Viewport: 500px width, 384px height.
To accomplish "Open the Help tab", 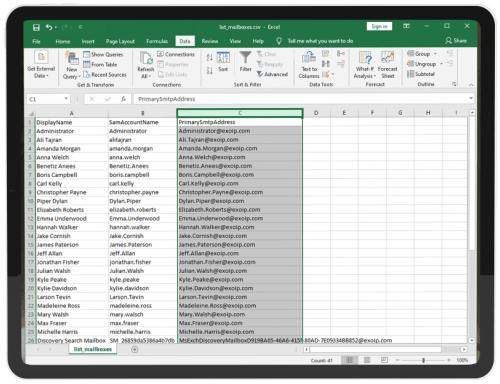I will pyautogui.click(x=258, y=41).
